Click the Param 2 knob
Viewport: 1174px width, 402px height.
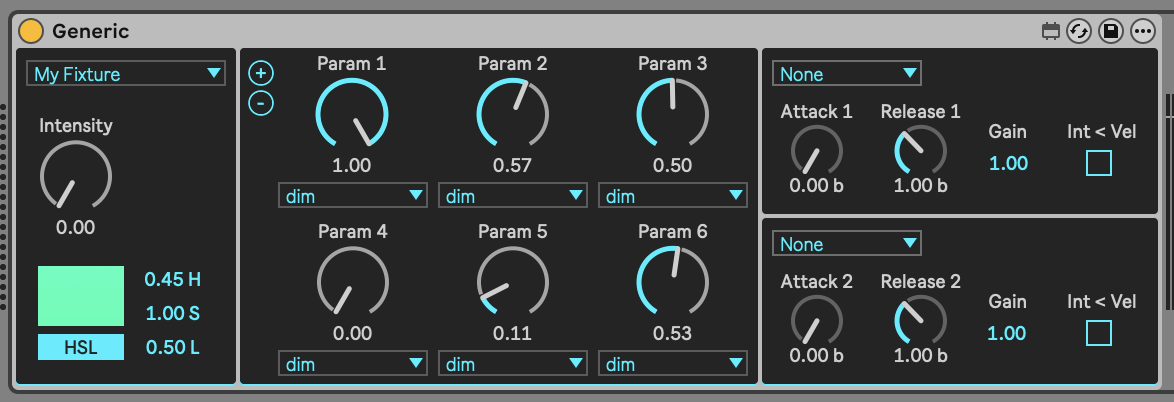[x=512, y=114]
